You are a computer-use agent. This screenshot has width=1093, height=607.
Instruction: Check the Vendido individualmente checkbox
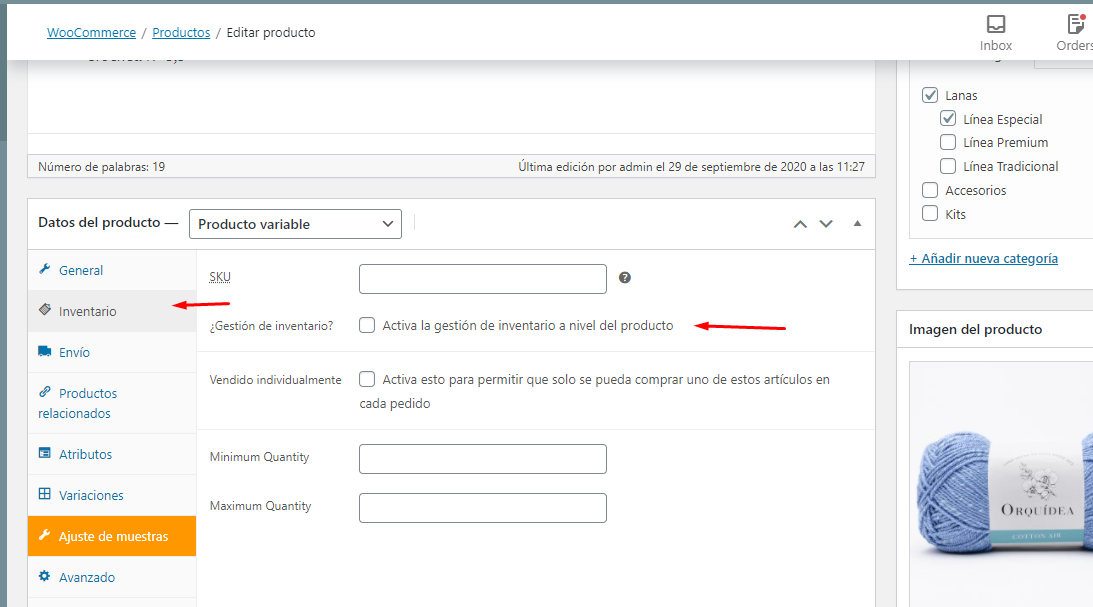(x=368, y=379)
